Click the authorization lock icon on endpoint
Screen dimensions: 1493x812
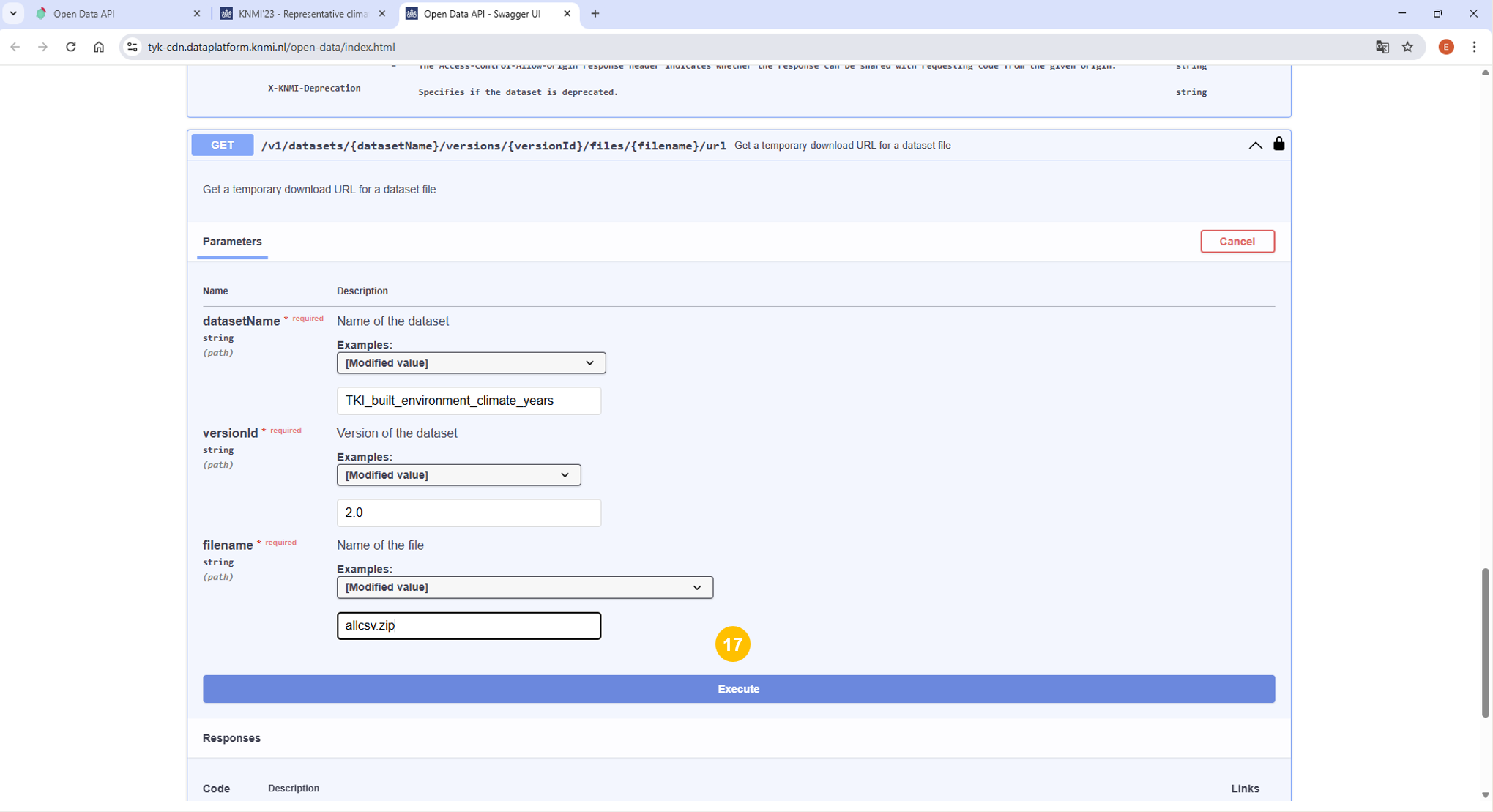(x=1278, y=144)
